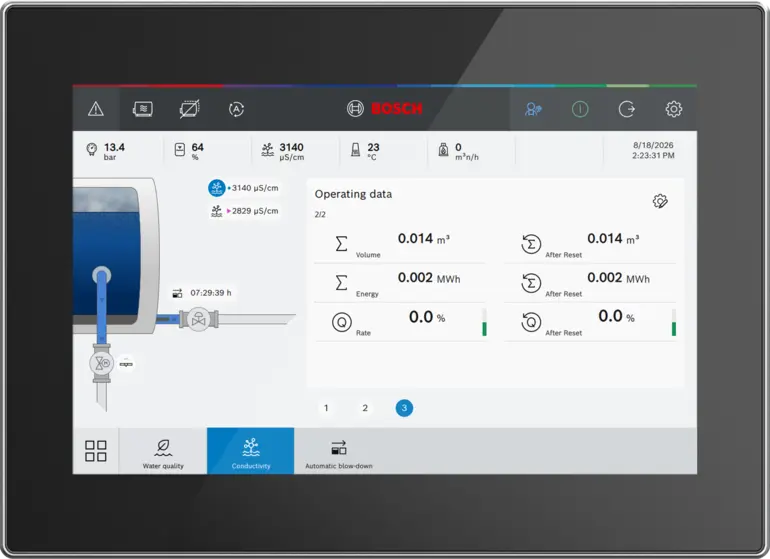Click the motorized valve symbol on vertical pipe
Screen dimensions: 770x559
[x=102, y=363]
